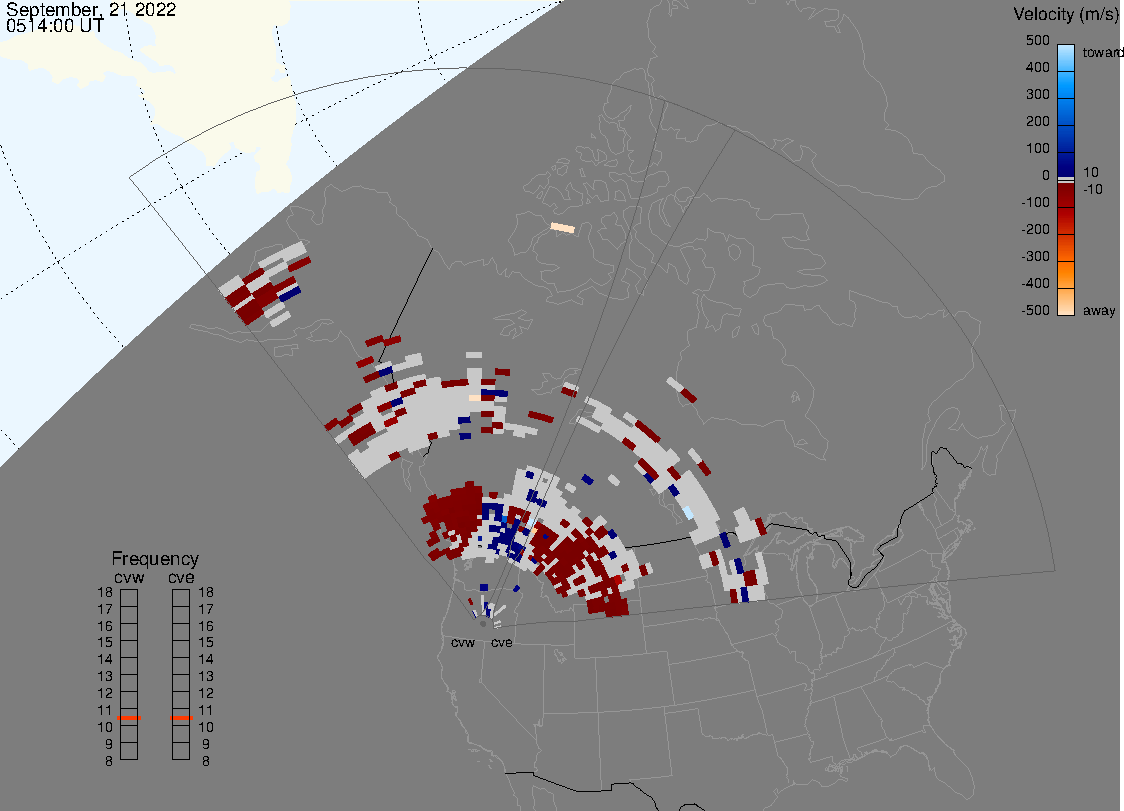Click the 400 label on velocity scale

(x=1037, y=67)
